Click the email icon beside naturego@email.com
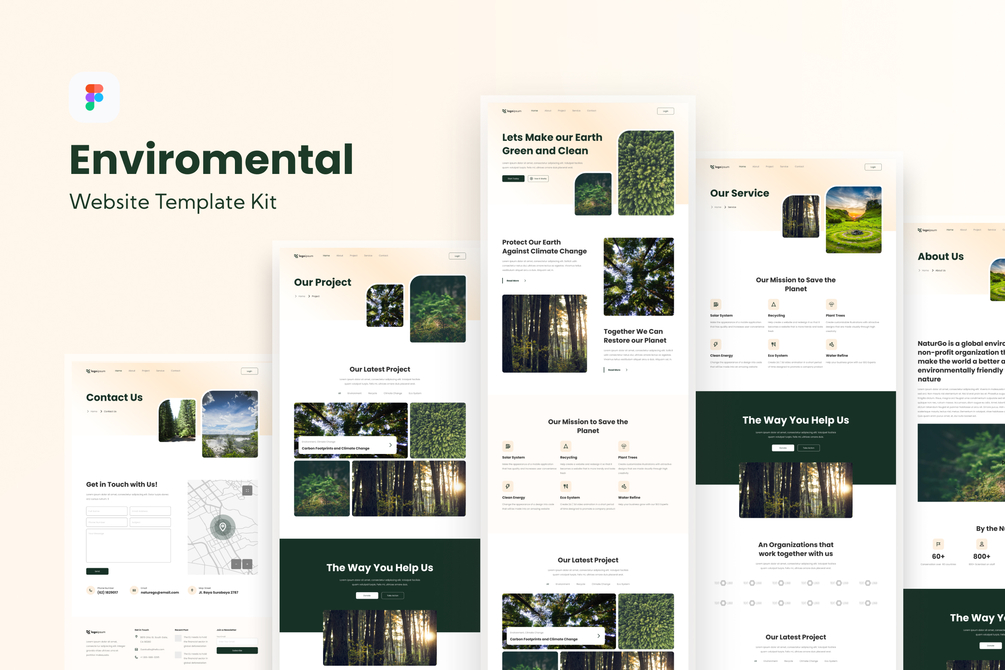The image size is (1005, 670). coord(134,590)
